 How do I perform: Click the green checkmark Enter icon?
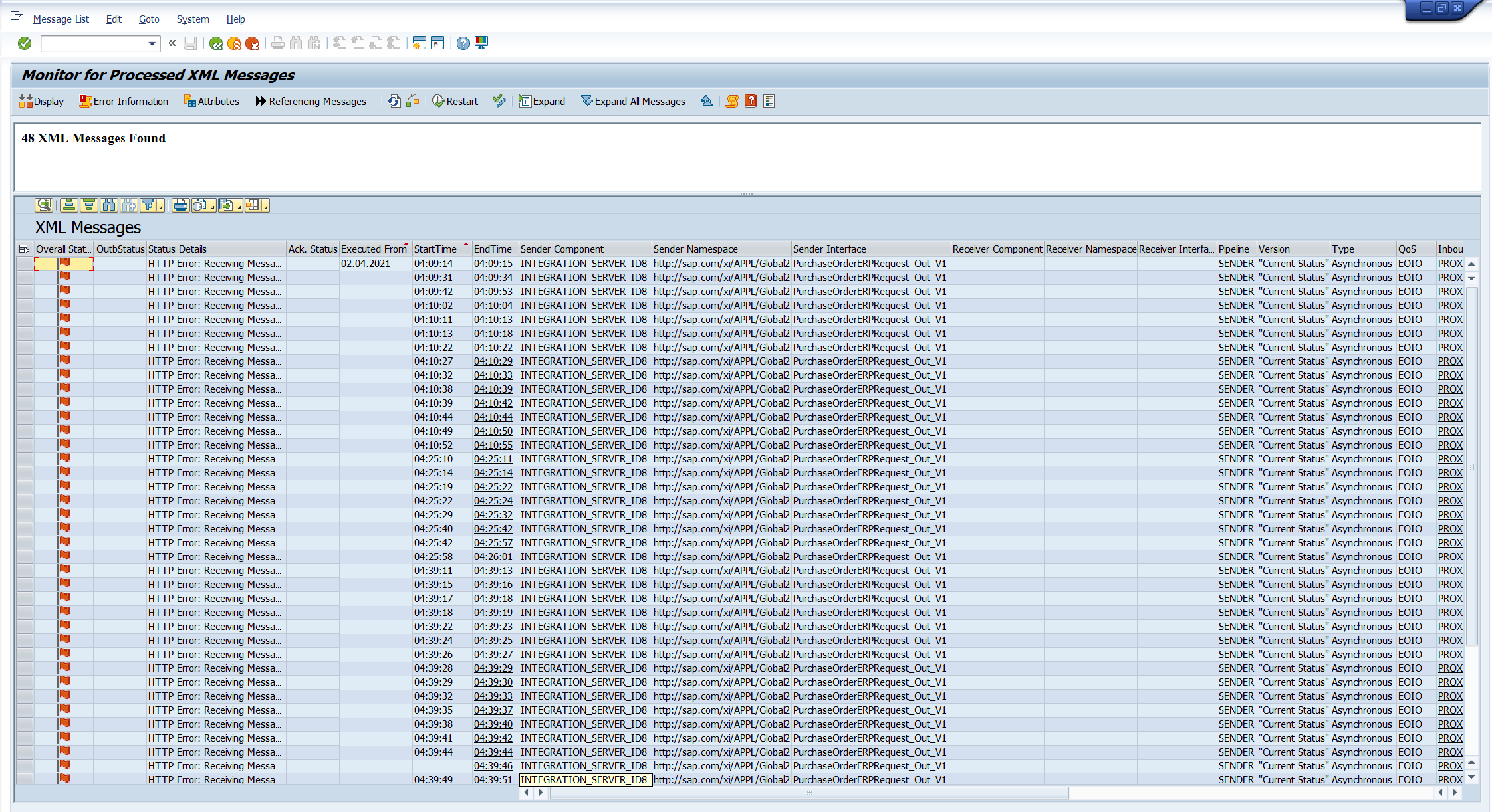pos(25,43)
